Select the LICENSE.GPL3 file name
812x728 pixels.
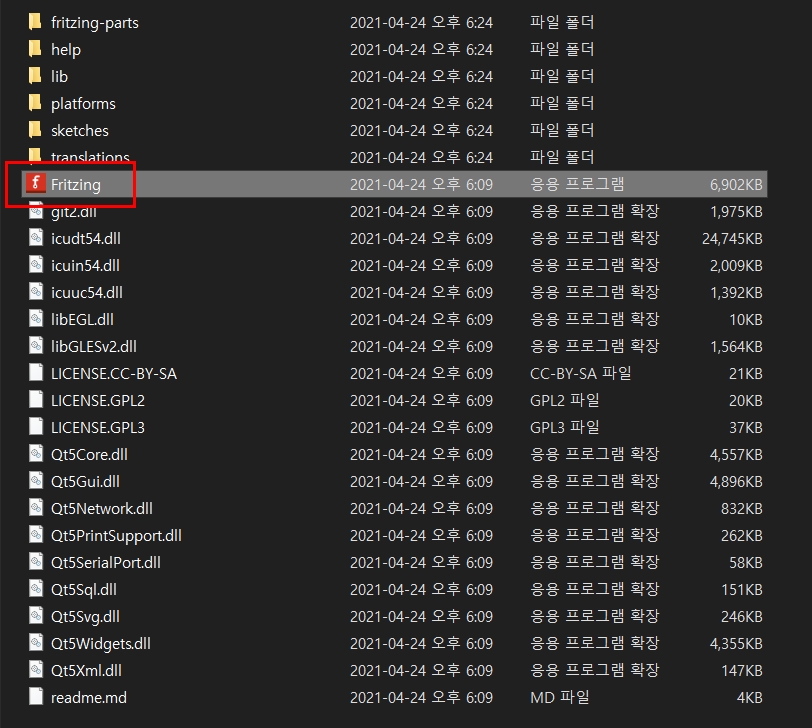tap(98, 428)
